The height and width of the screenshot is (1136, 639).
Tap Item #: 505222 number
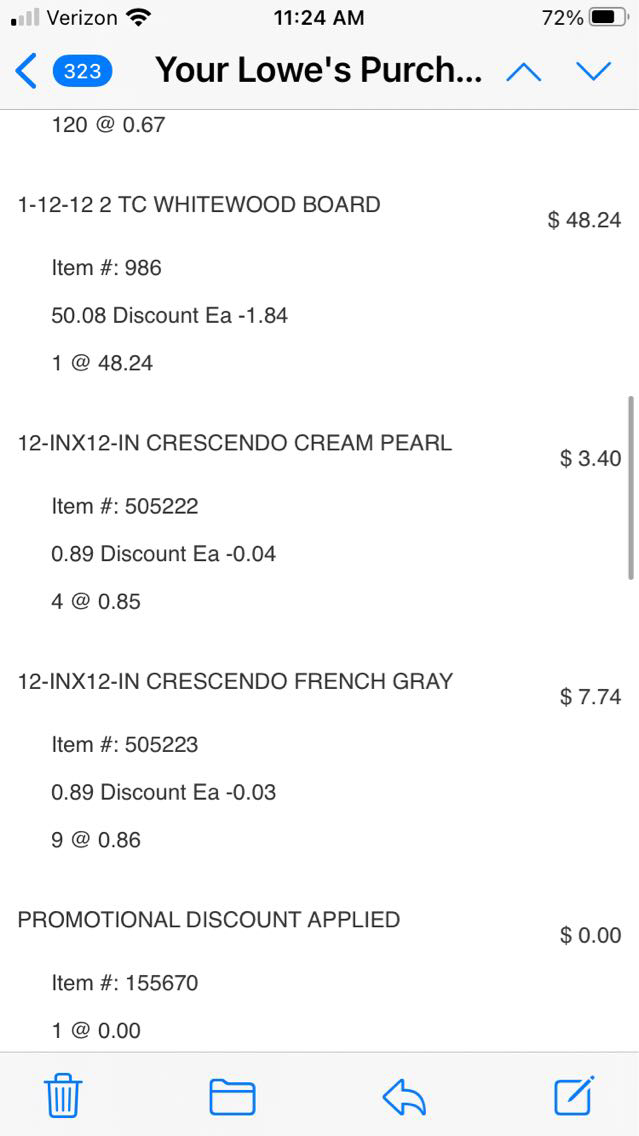(125, 506)
